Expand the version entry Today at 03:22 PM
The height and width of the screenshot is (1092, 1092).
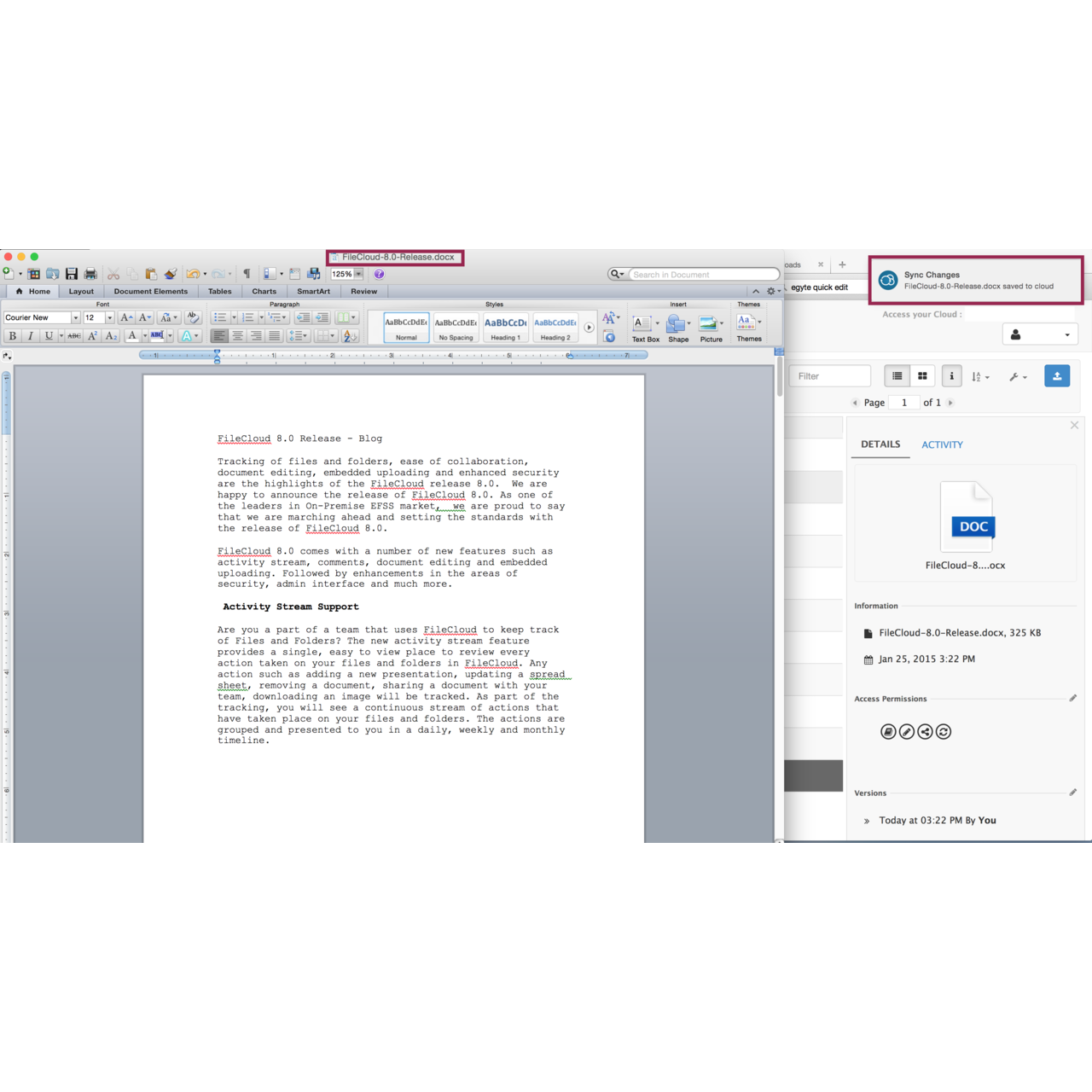tap(867, 821)
